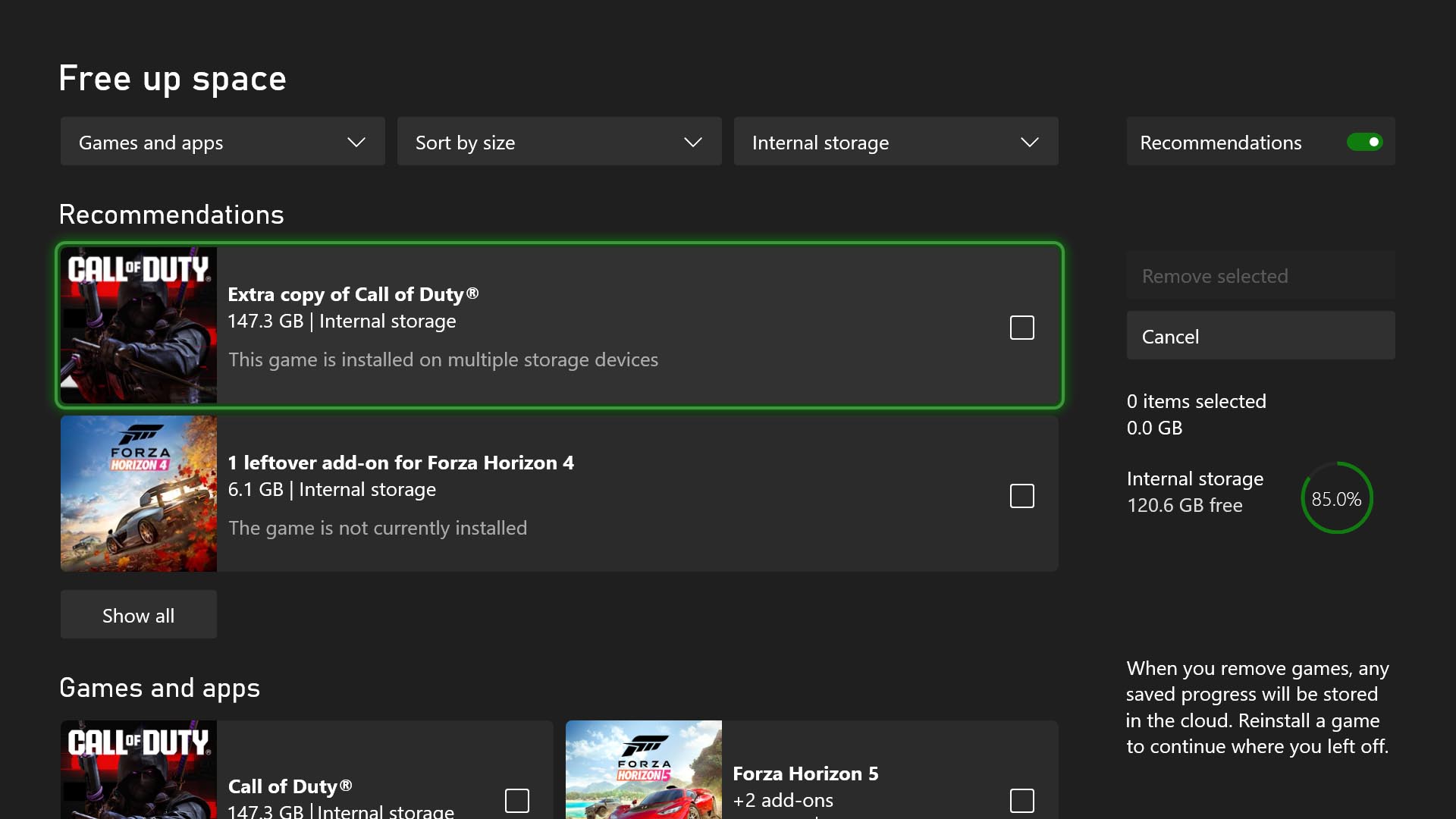Image resolution: width=1456 pixels, height=819 pixels.
Task: Click the Forza Horizon 4 box art
Action: coord(138,494)
